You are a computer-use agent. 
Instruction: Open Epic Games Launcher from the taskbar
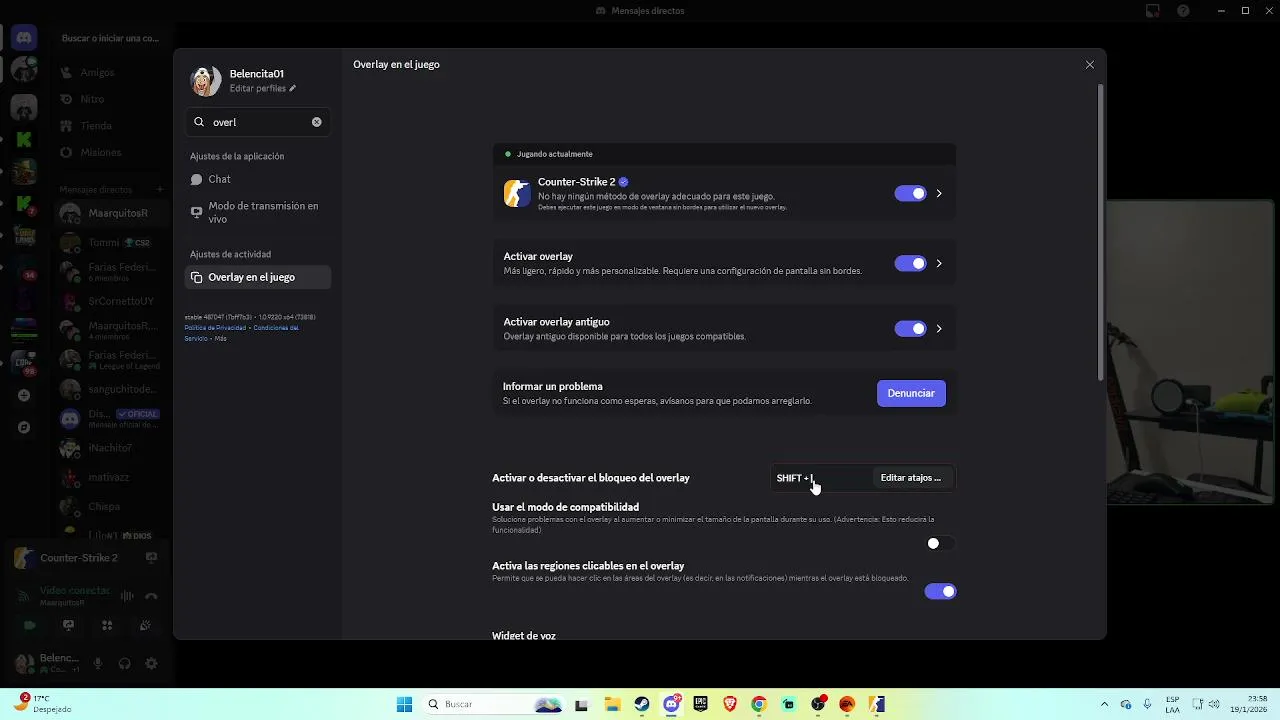(701, 704)
